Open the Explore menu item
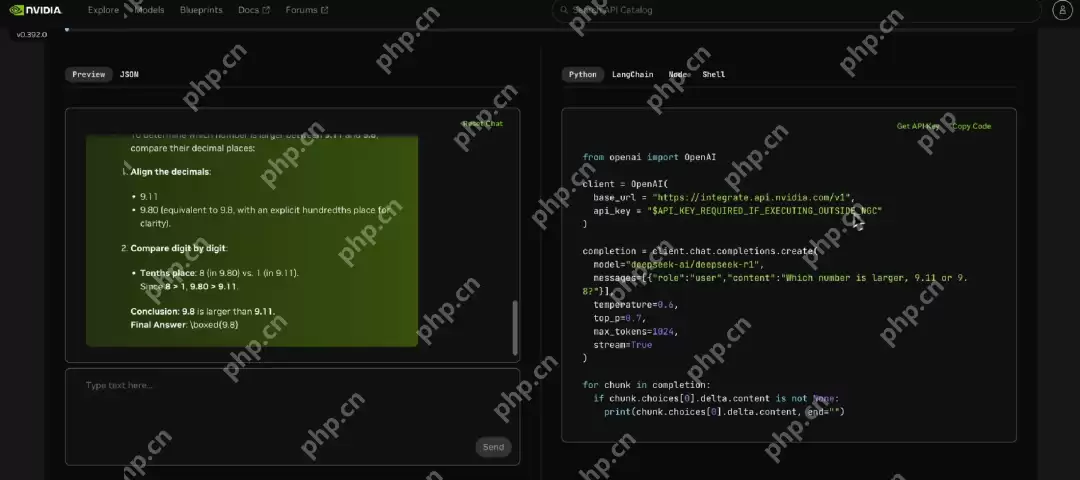1080x480 pixels. tap(102, 10)
